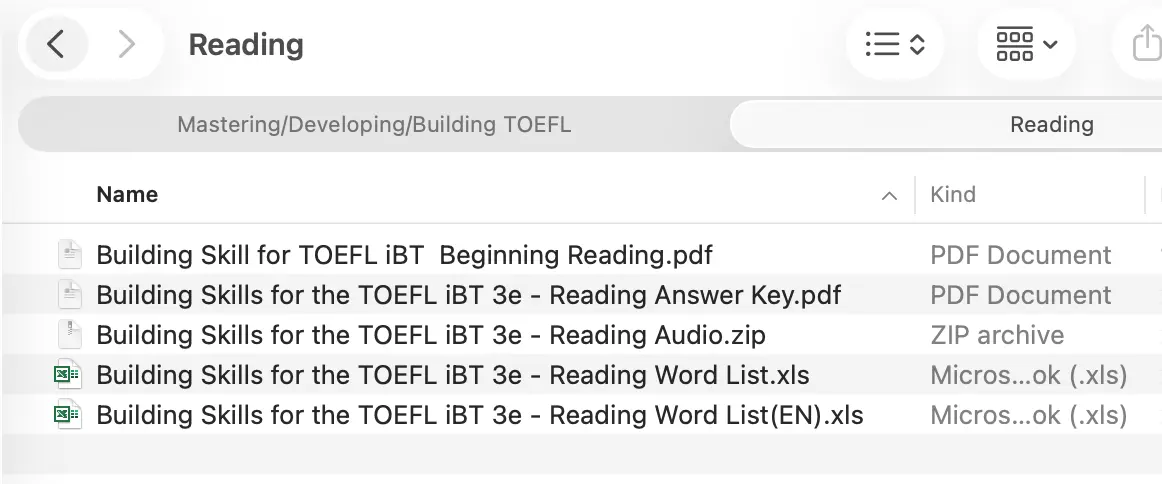The width and height of the screenshot is (1162, 484).
Task: Toggle sort order using the caret arrow
Action: coord(889,196)
